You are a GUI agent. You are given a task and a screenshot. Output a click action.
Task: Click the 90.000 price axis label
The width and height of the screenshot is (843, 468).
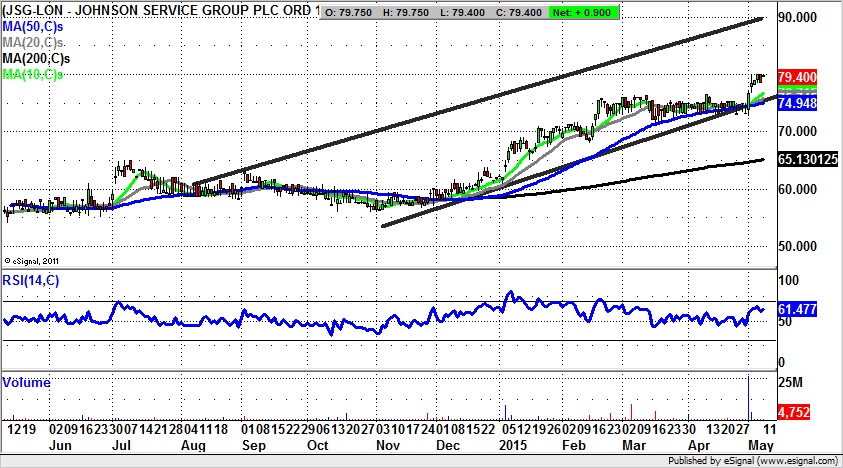801,18
